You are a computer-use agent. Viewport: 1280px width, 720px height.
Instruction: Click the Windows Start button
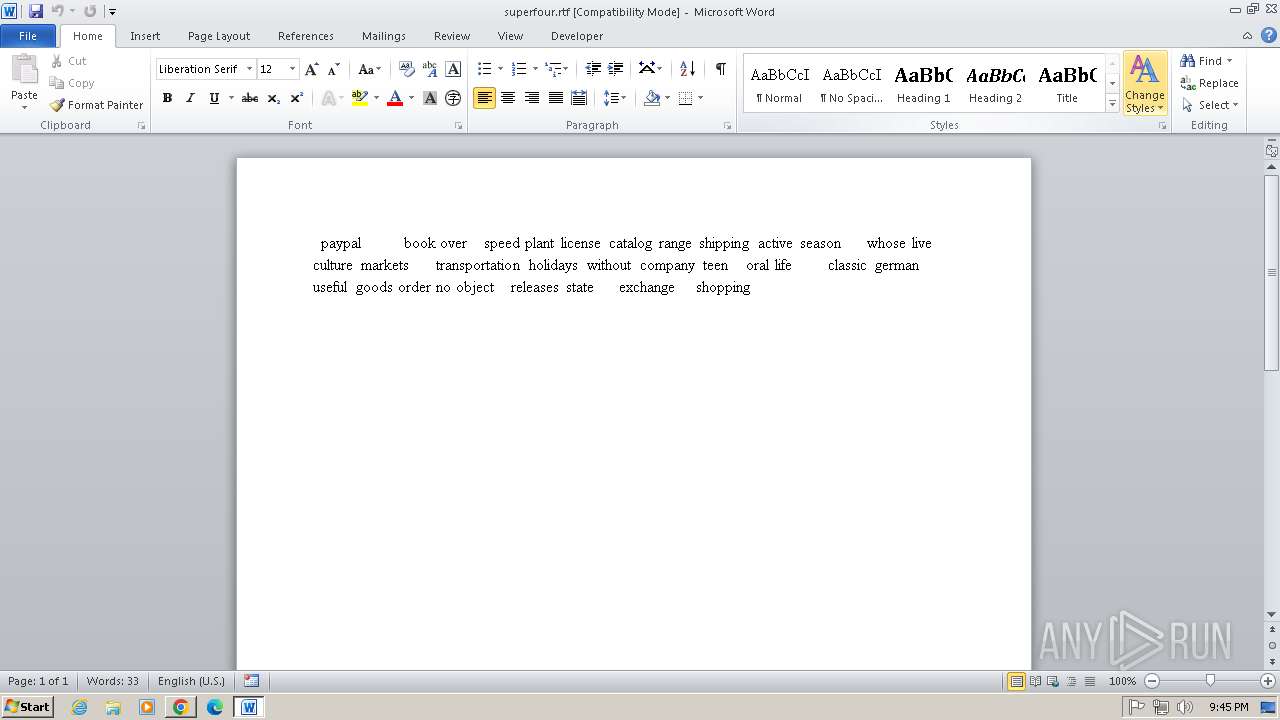pos(28,706)
